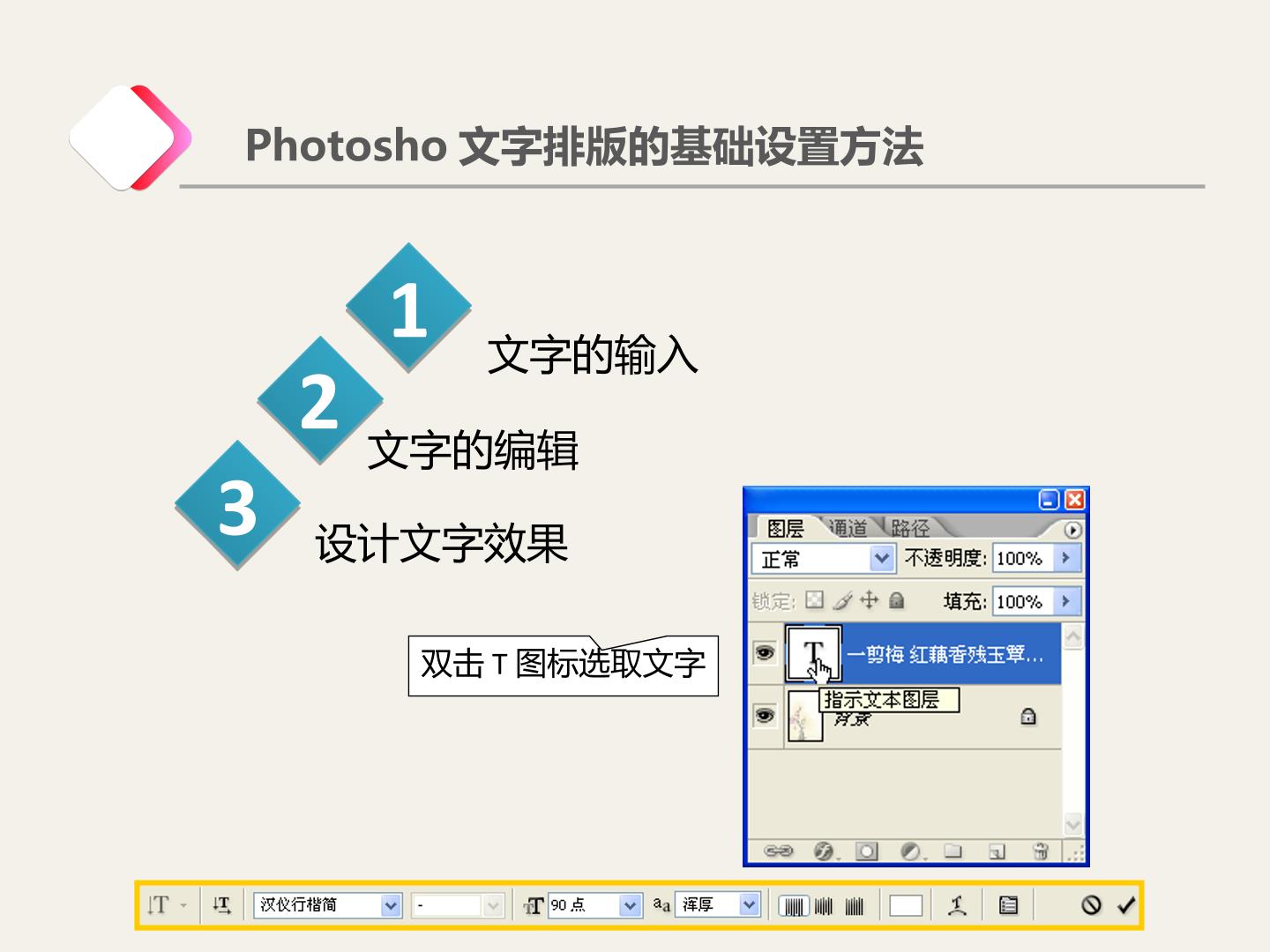Click the 背景 layer lock icon
This screenshot has height=952, width=1270.
pyautogui.click(x=1027, y=717)
